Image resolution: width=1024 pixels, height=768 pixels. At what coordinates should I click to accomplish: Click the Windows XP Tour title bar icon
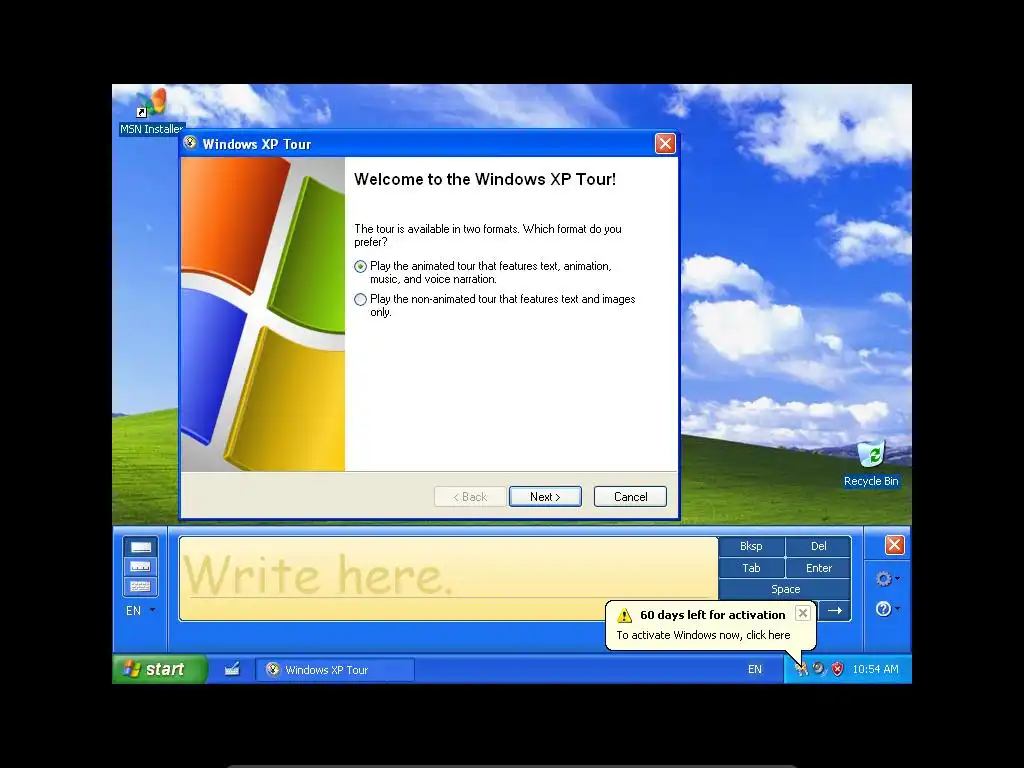(190, 143)
